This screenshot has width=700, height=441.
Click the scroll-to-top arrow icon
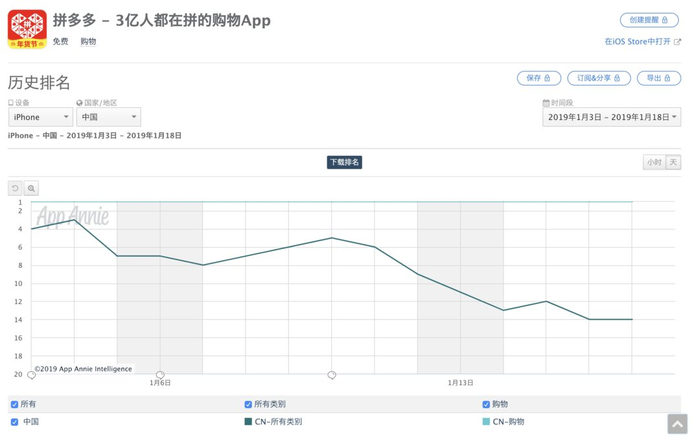[x=678, y=423]
